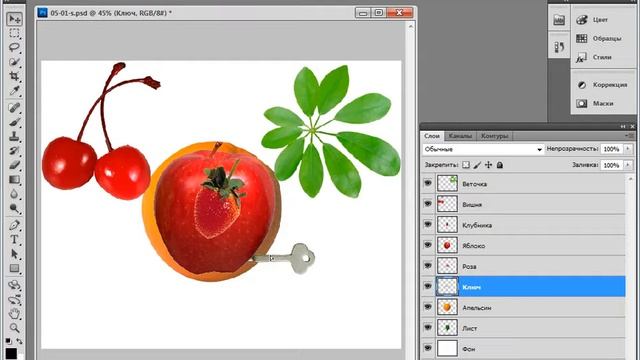The width and height of the screenshot is (640, 360).
Task: Select the Rectangular Marquee tool
Action: click(14, 33)
